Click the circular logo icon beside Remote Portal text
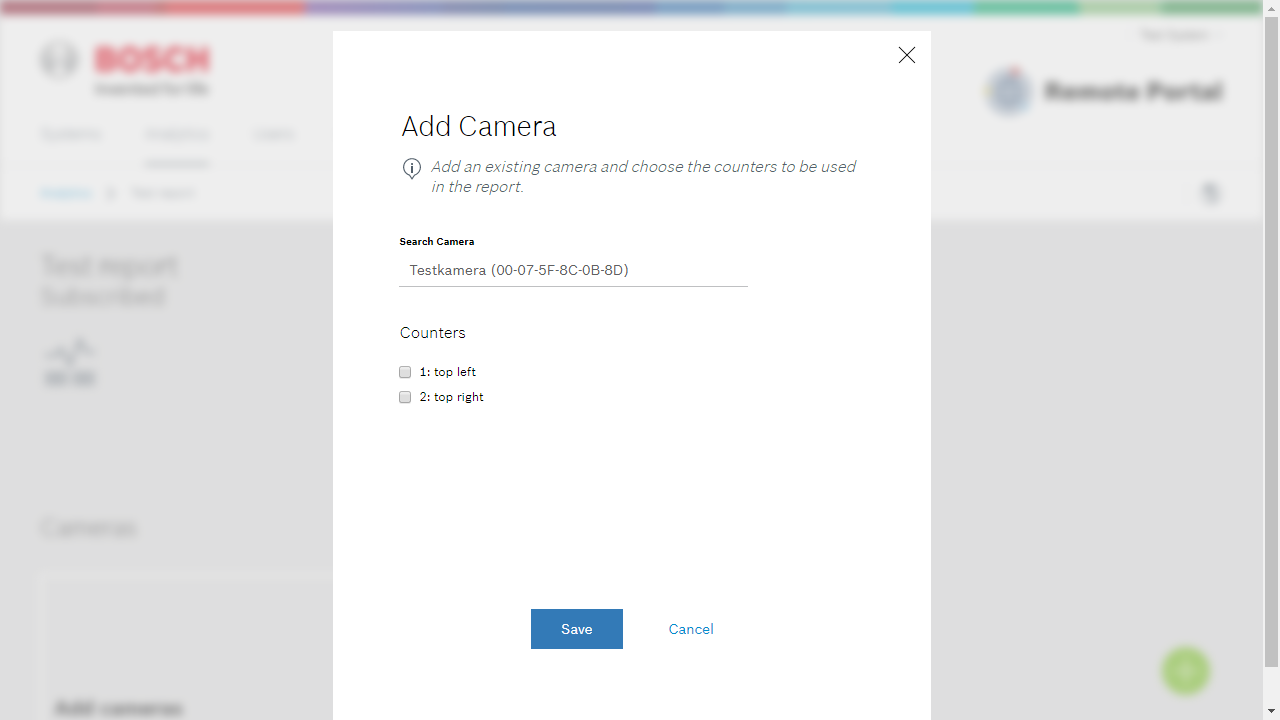The height and width of the screenshot is (720, 1280). (1009, 91)
